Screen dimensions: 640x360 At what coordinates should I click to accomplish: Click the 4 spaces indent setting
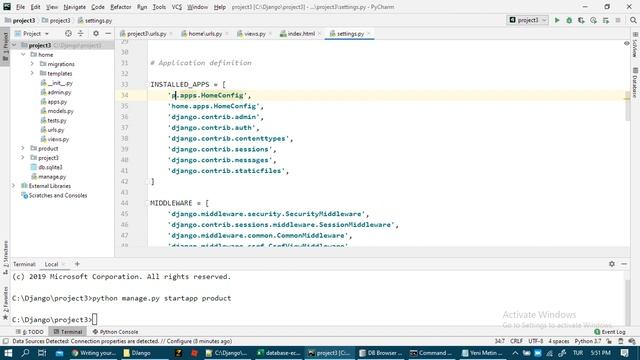pos(559,341)
